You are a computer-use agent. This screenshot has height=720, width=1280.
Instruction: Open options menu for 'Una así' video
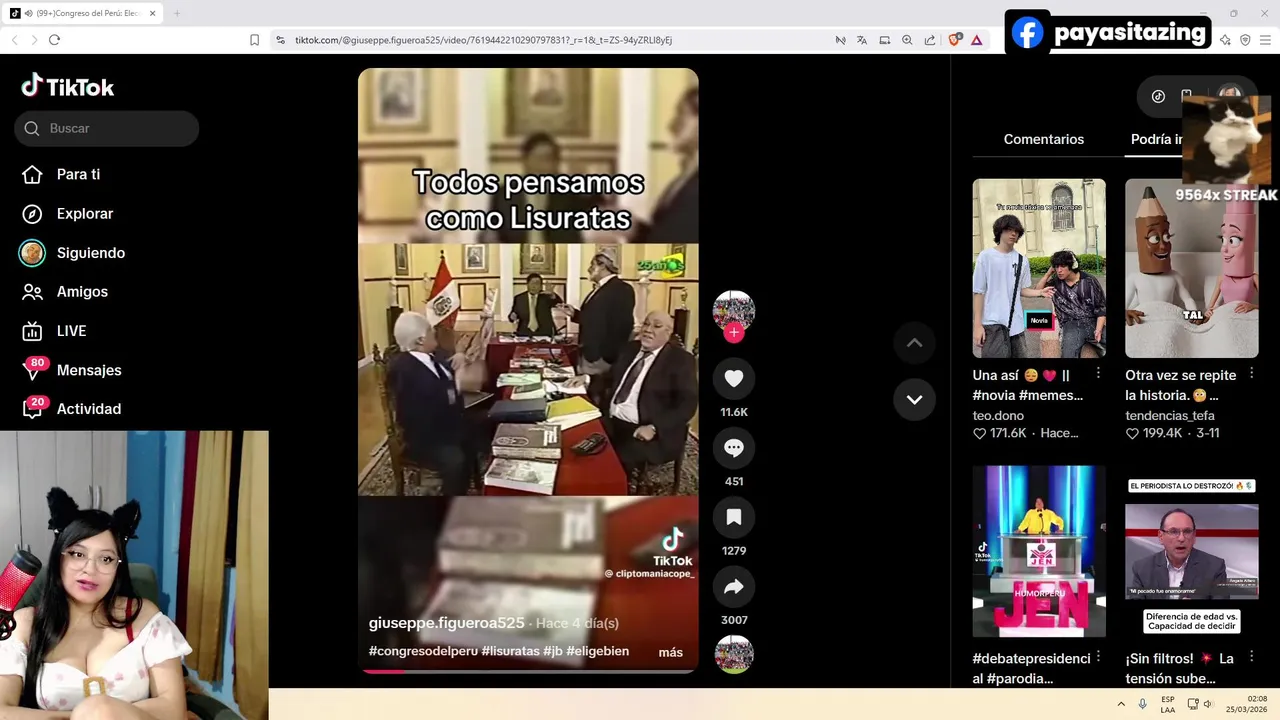(x=1098, y=373)
